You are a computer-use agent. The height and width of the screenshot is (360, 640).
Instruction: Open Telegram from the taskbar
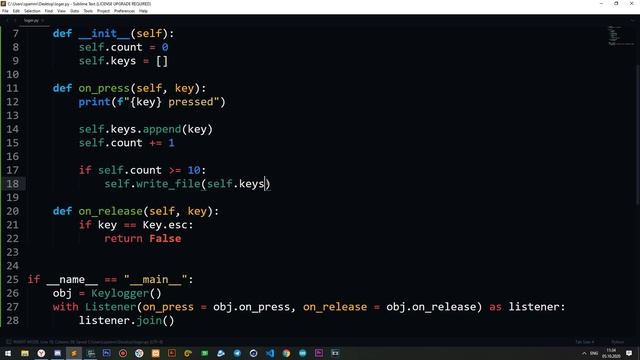pos(237,353)
